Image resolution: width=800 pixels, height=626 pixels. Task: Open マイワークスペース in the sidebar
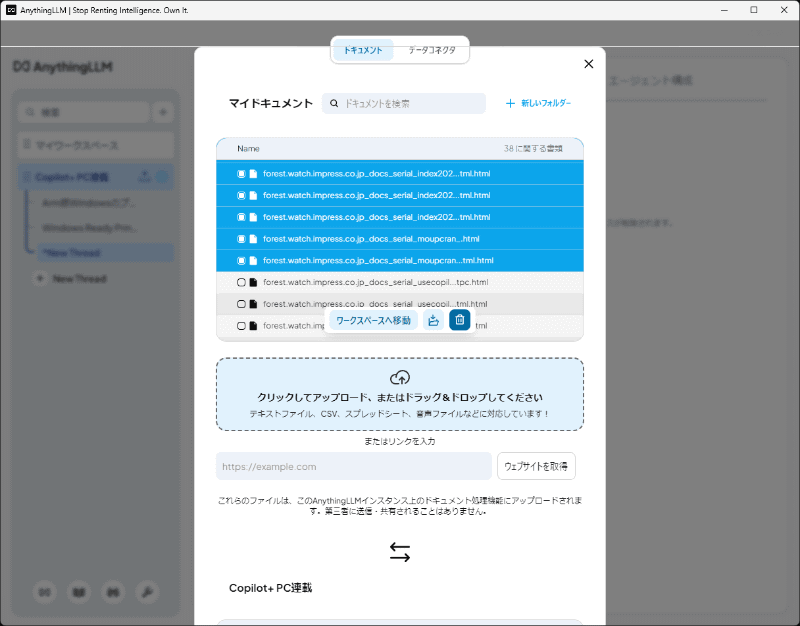tap(95, 145)
